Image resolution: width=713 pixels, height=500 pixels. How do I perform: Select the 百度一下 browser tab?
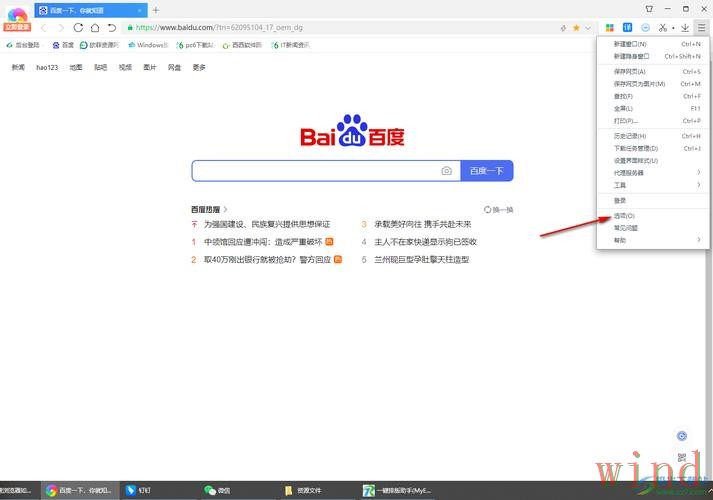pos(91,10)
